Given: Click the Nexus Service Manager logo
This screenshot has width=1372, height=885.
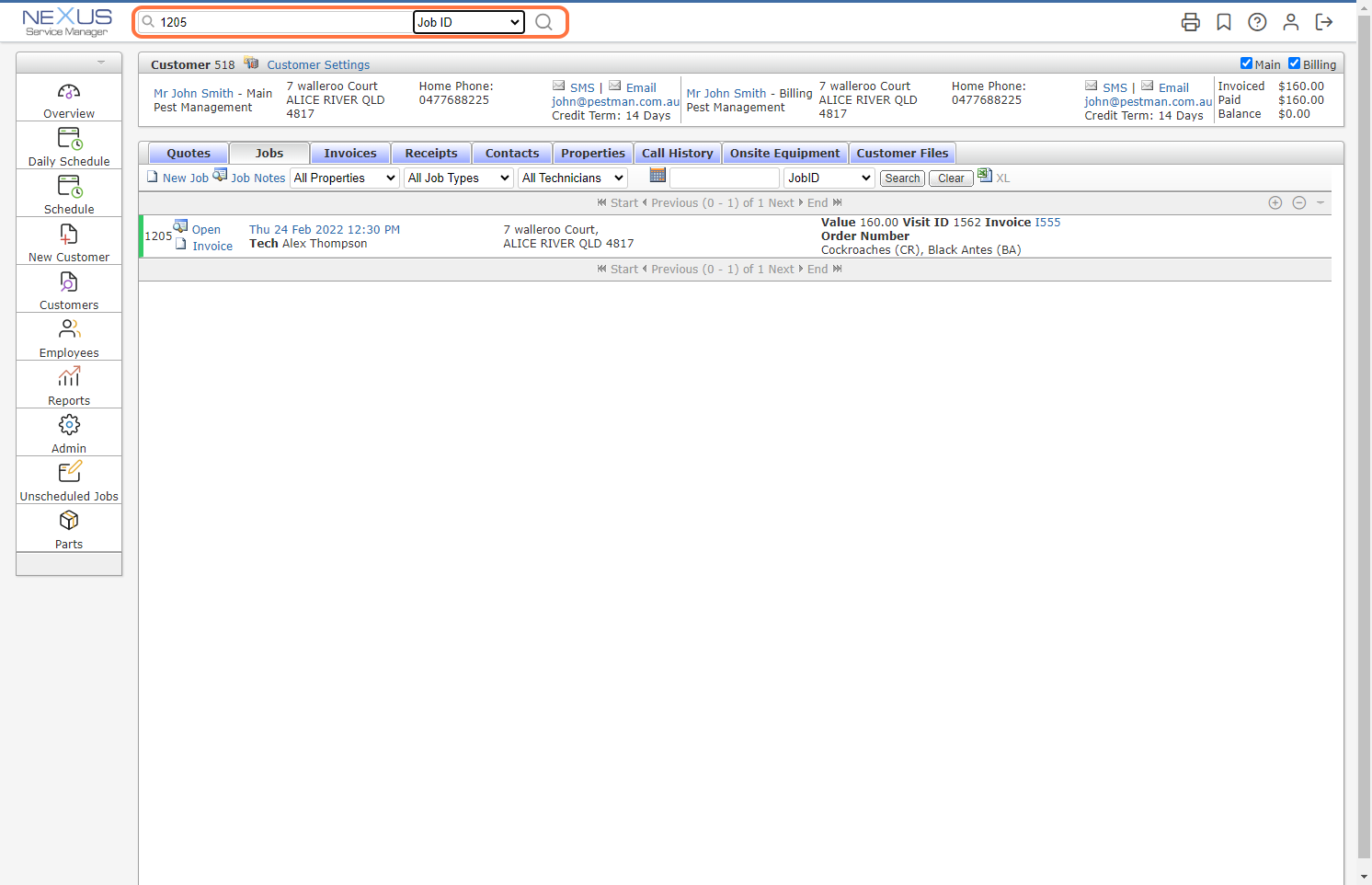Looking at the screenshot, I should click(67, 22).
